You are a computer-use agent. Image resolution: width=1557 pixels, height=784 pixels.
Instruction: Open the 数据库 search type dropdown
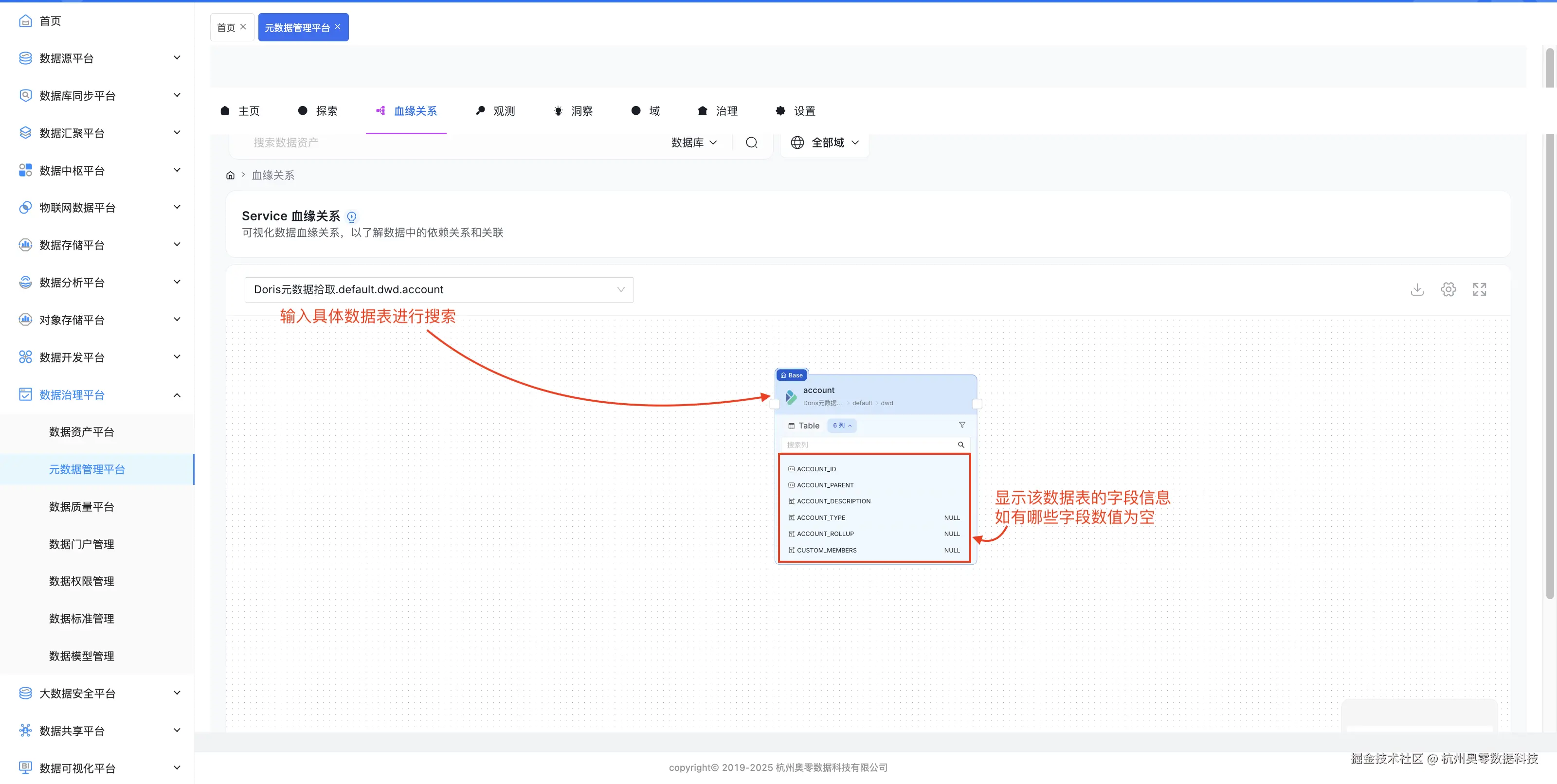pos(693,143)
